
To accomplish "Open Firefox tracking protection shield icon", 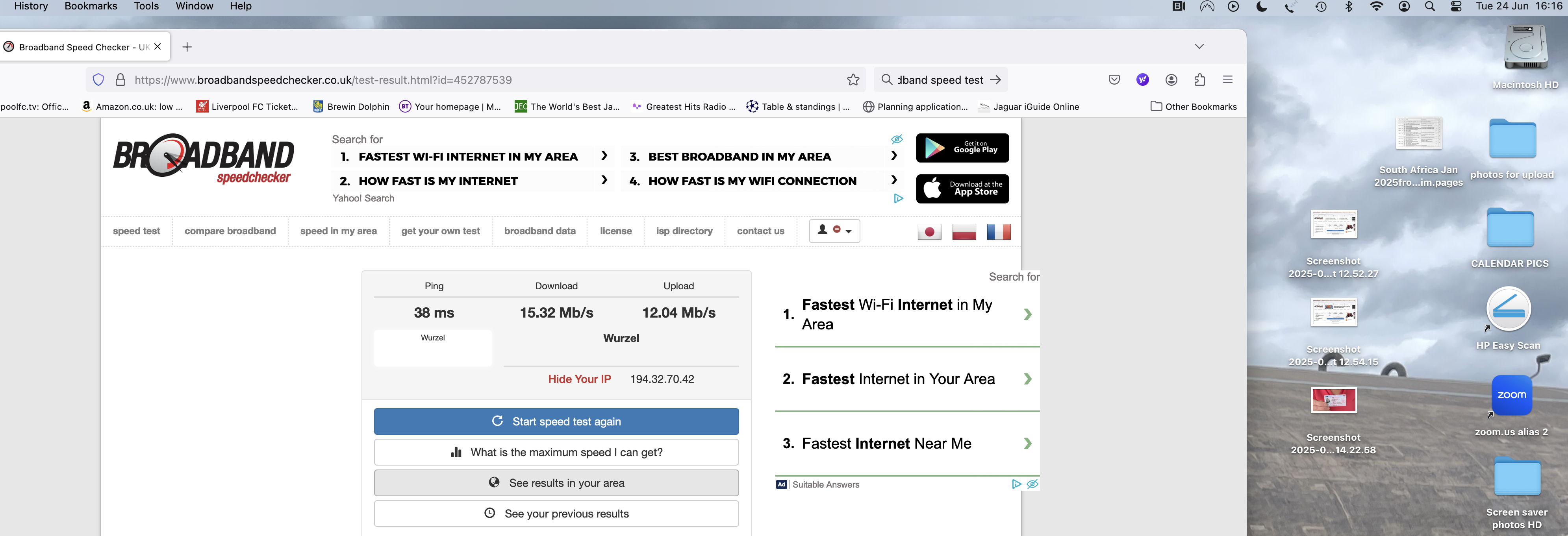I will click(x=98, y=80).
